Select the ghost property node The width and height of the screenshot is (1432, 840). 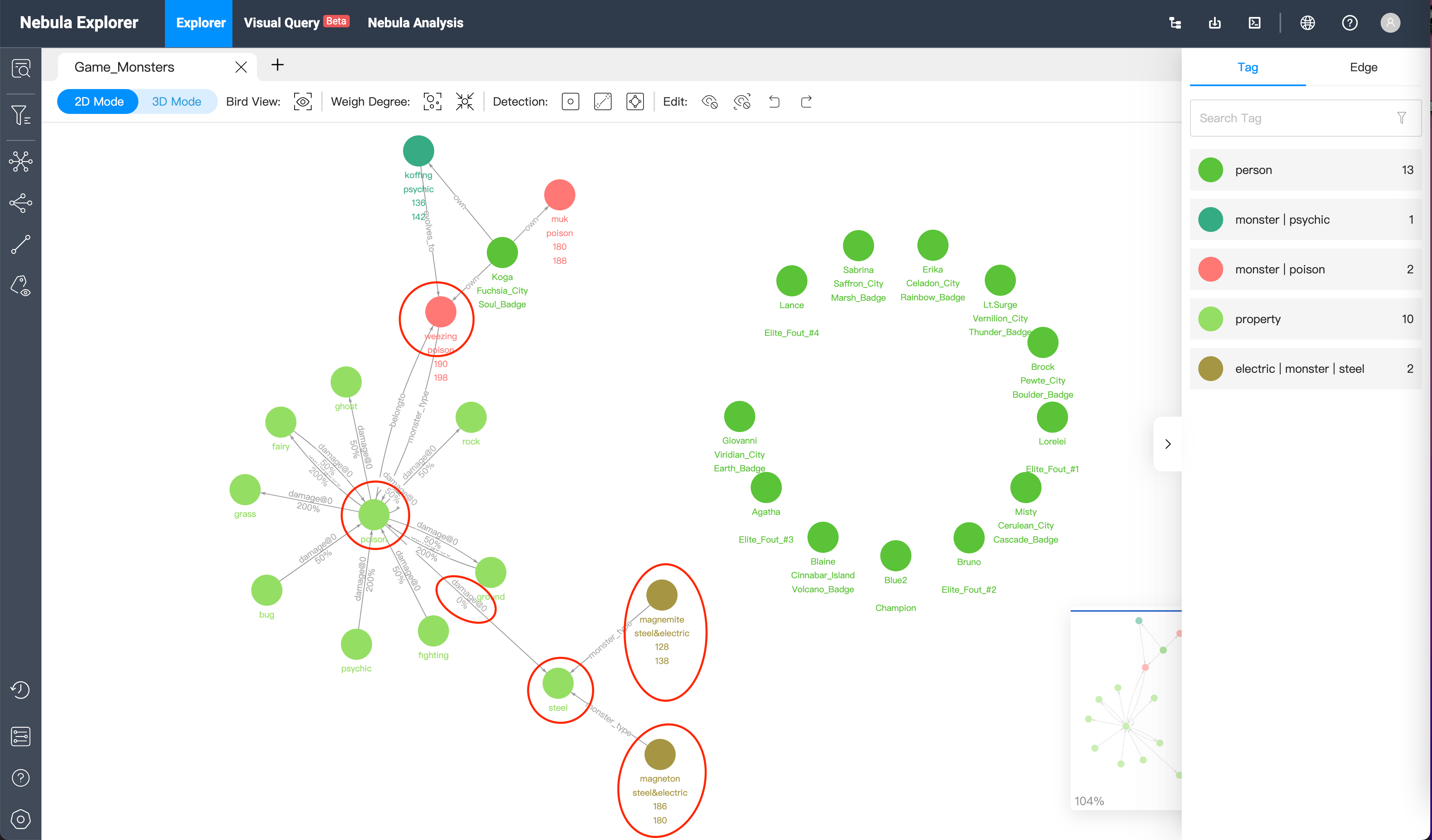pos(346,381)
